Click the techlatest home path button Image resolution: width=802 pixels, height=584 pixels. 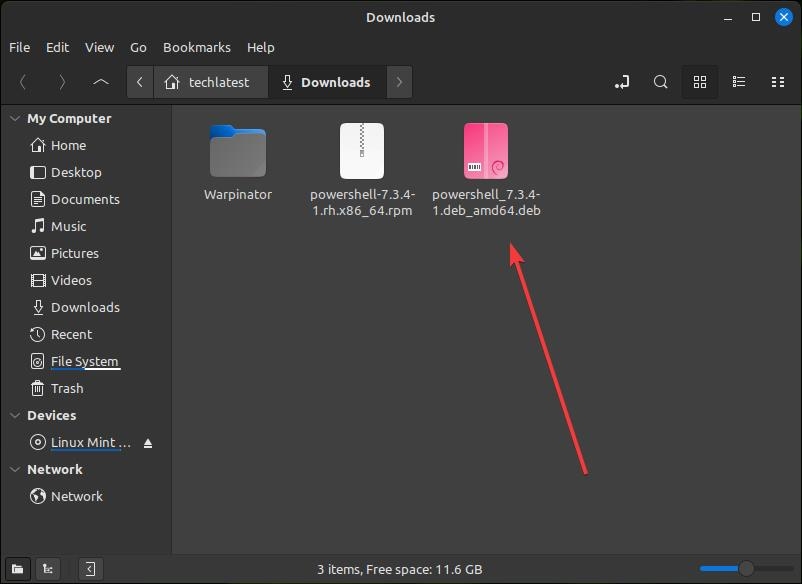click(210, 82)
